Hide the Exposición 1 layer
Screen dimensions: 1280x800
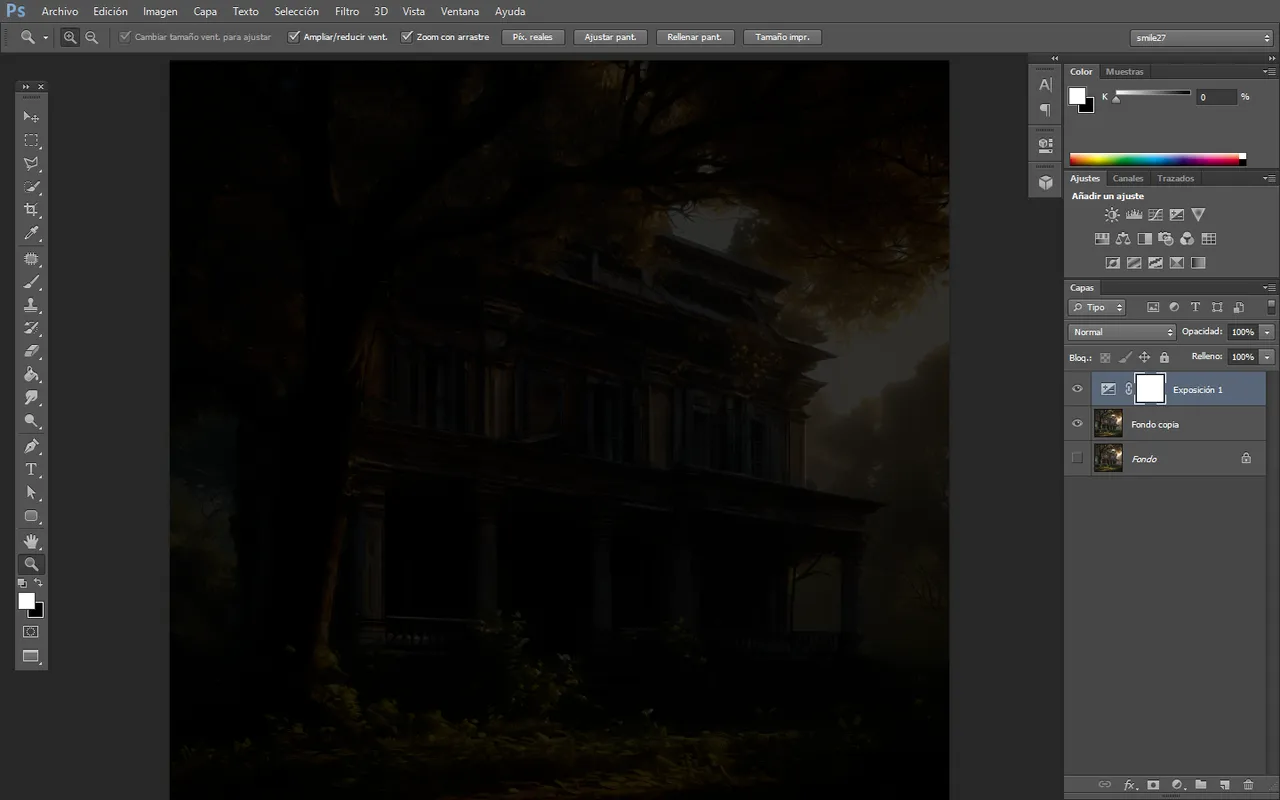pos(1077,389)
